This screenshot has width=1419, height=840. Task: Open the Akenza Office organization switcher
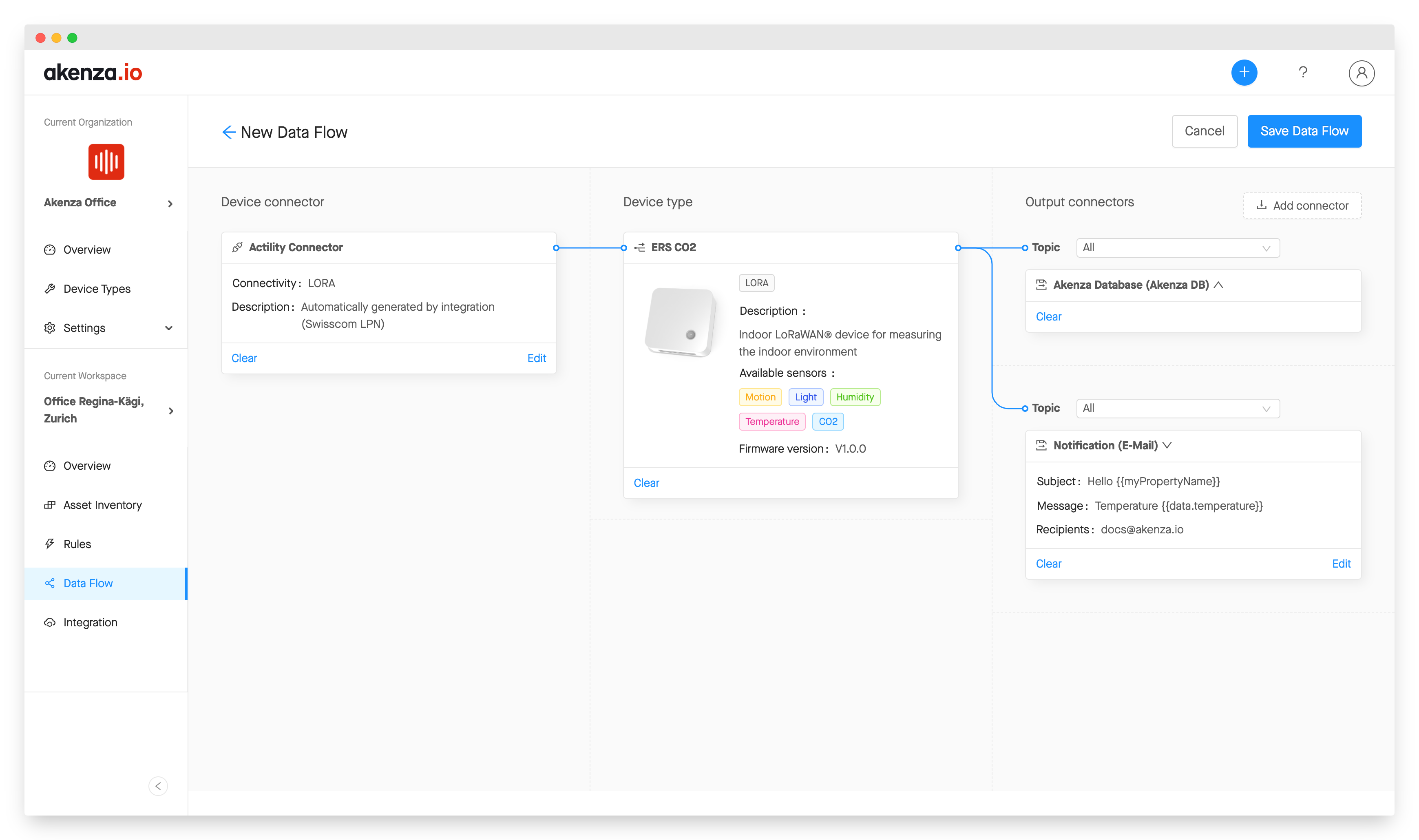click(x=170, y=203)
